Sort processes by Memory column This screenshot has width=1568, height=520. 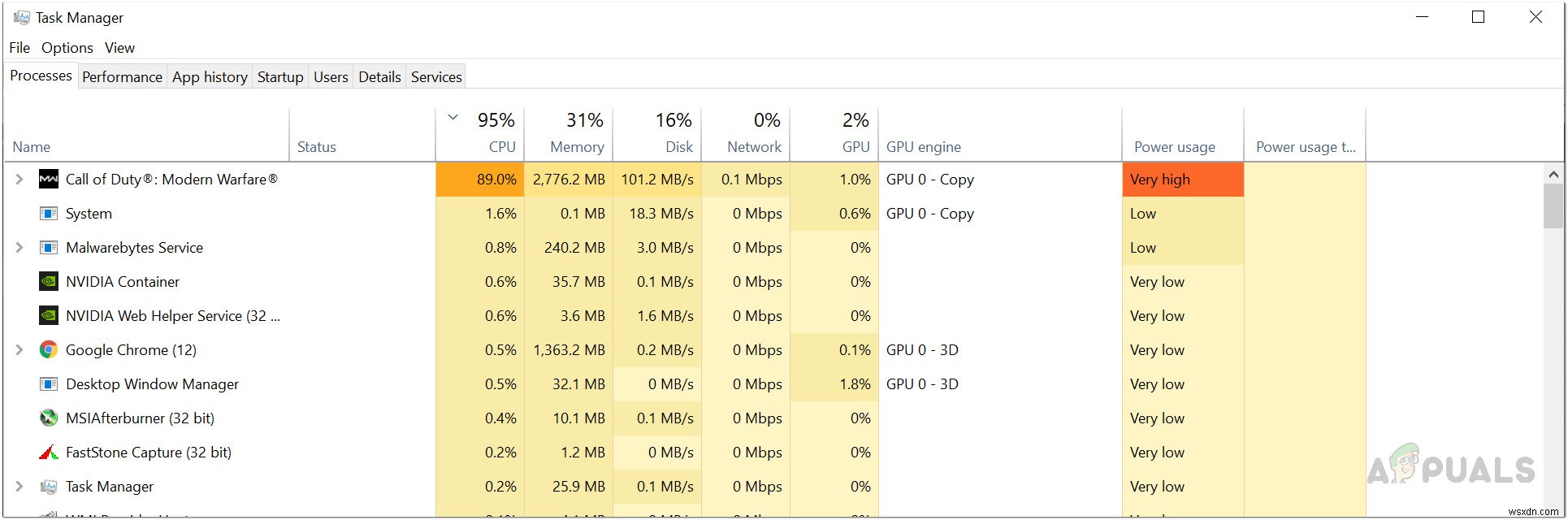click(576, 147)
